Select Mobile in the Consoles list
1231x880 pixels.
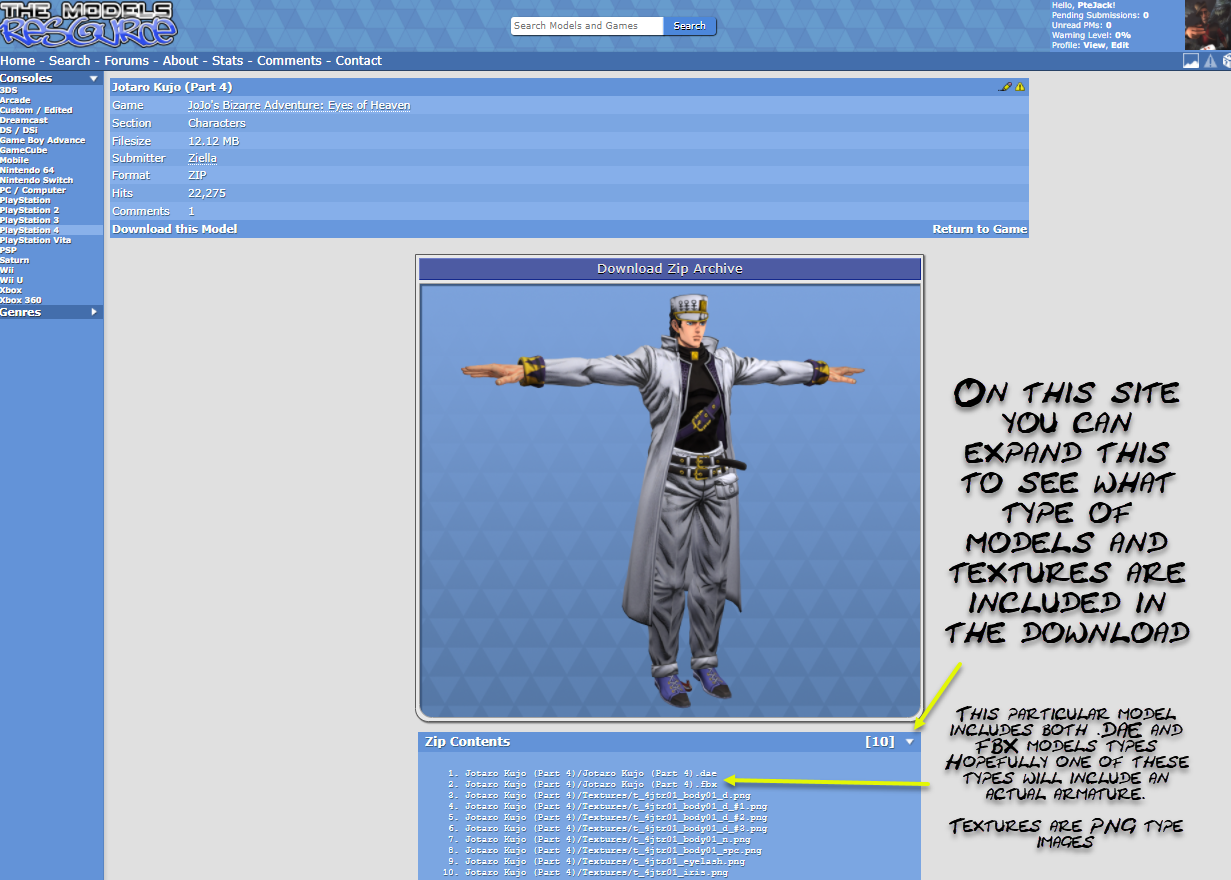(15, 160)
